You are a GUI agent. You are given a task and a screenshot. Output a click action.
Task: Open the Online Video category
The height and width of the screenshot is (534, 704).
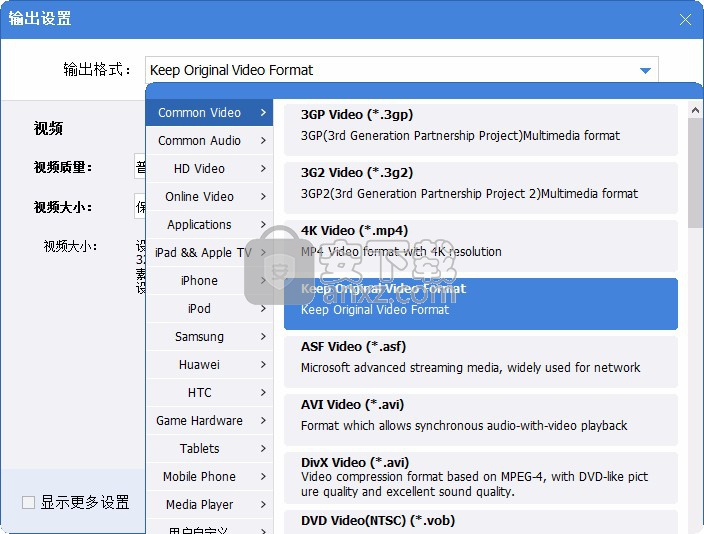pyautogui.click(x=209, y=197)
